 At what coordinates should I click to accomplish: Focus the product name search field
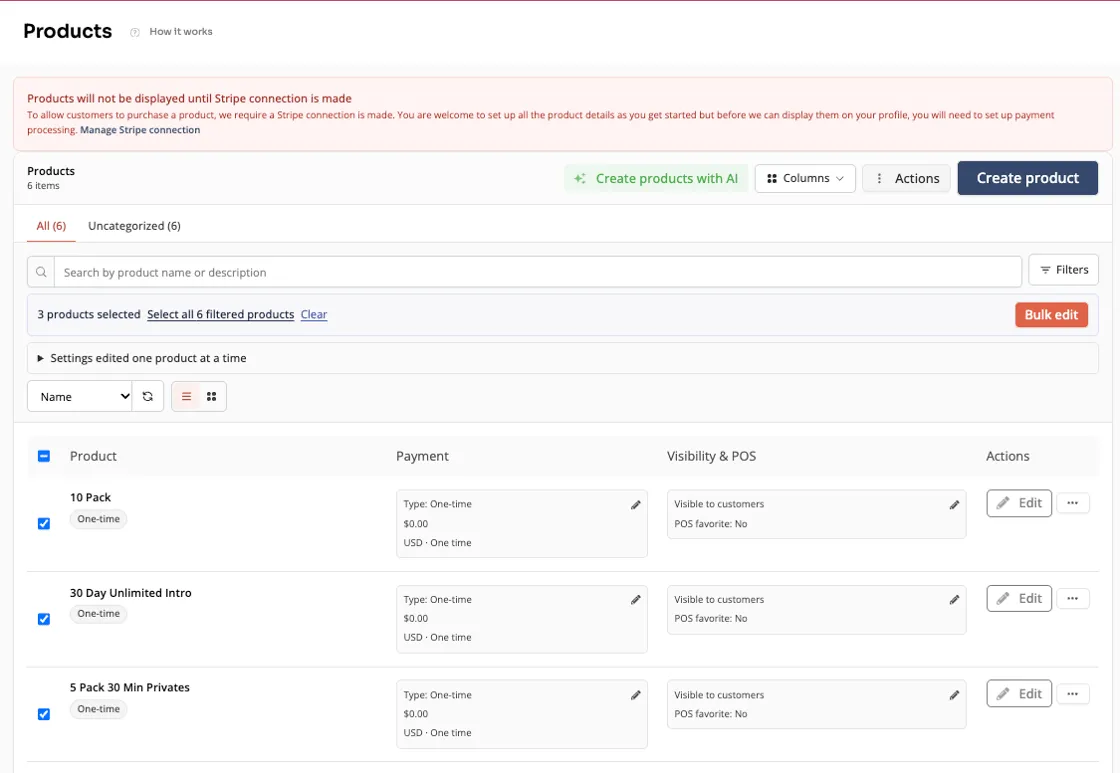click(538, 272)
